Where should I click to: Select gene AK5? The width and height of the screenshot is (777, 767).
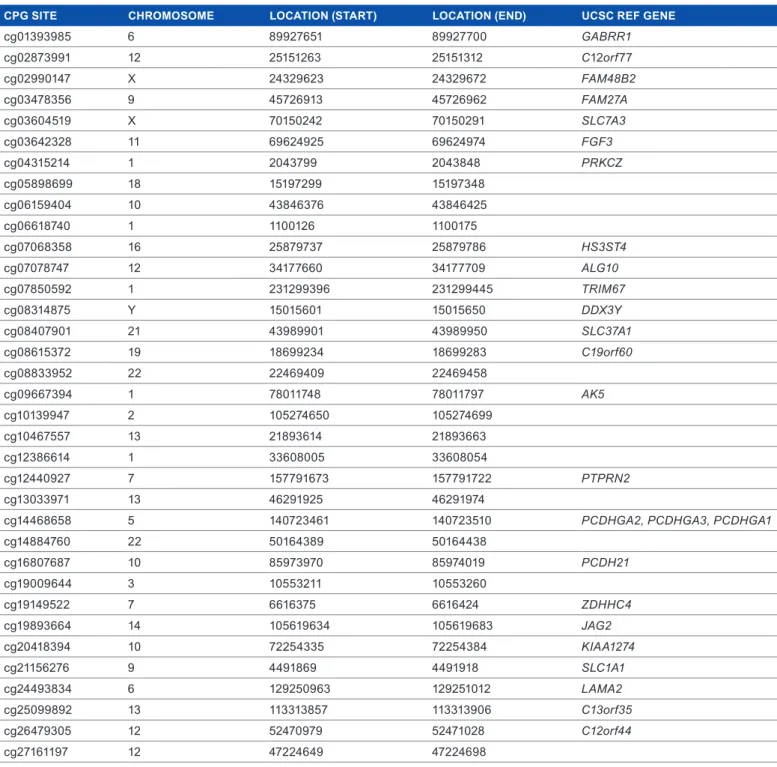point(593,394)
